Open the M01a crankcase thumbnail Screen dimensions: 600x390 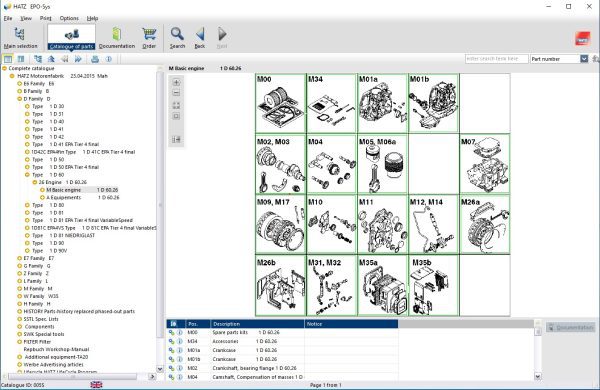[x=382, y=103]
